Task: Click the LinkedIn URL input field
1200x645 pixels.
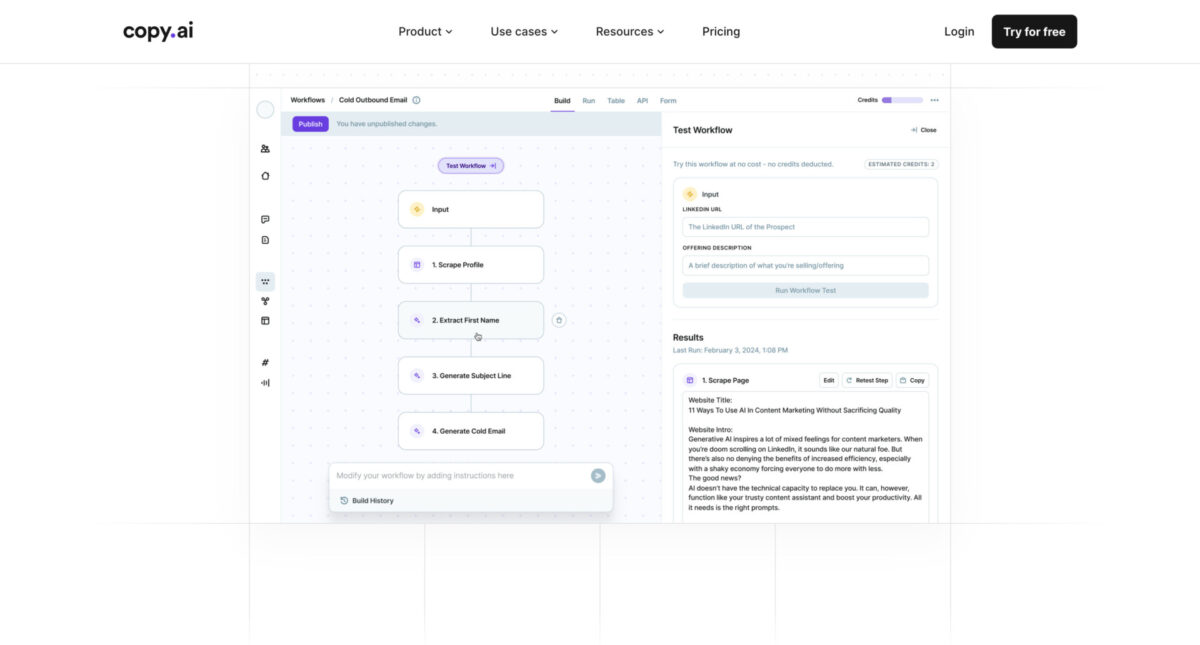Action: click(806, 226)
